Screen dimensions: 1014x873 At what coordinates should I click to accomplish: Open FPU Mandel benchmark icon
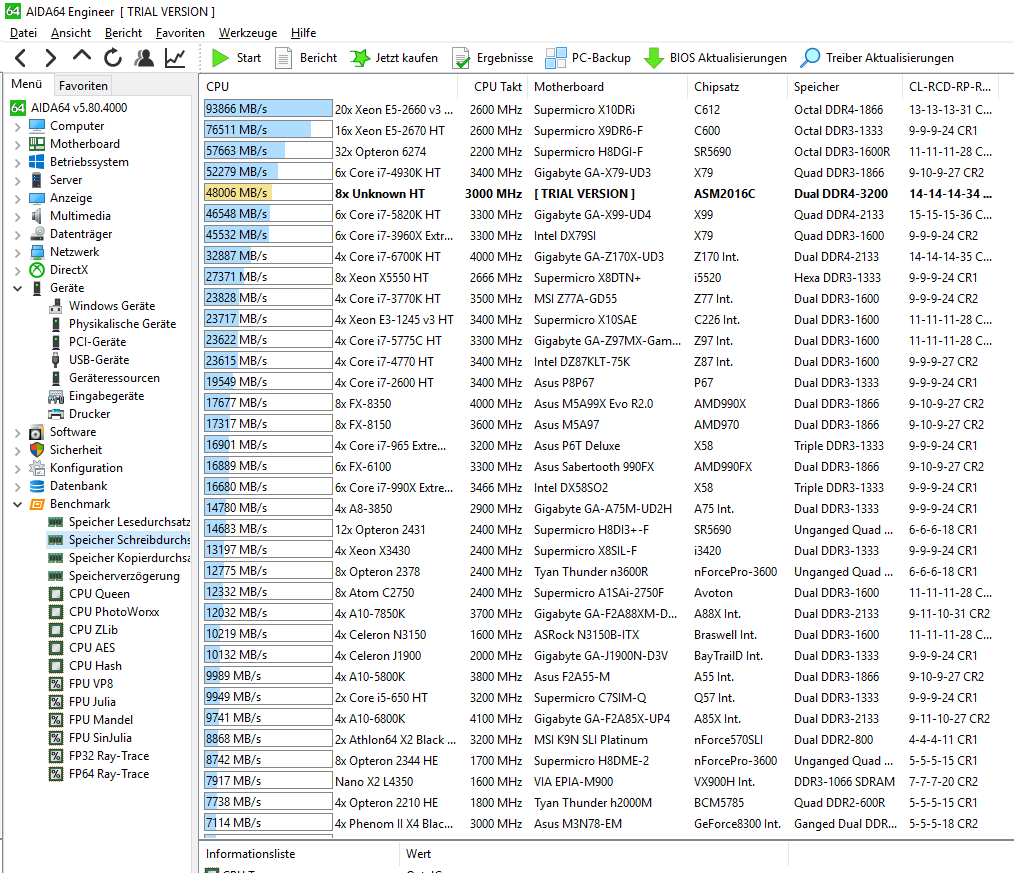pos(56,720)
